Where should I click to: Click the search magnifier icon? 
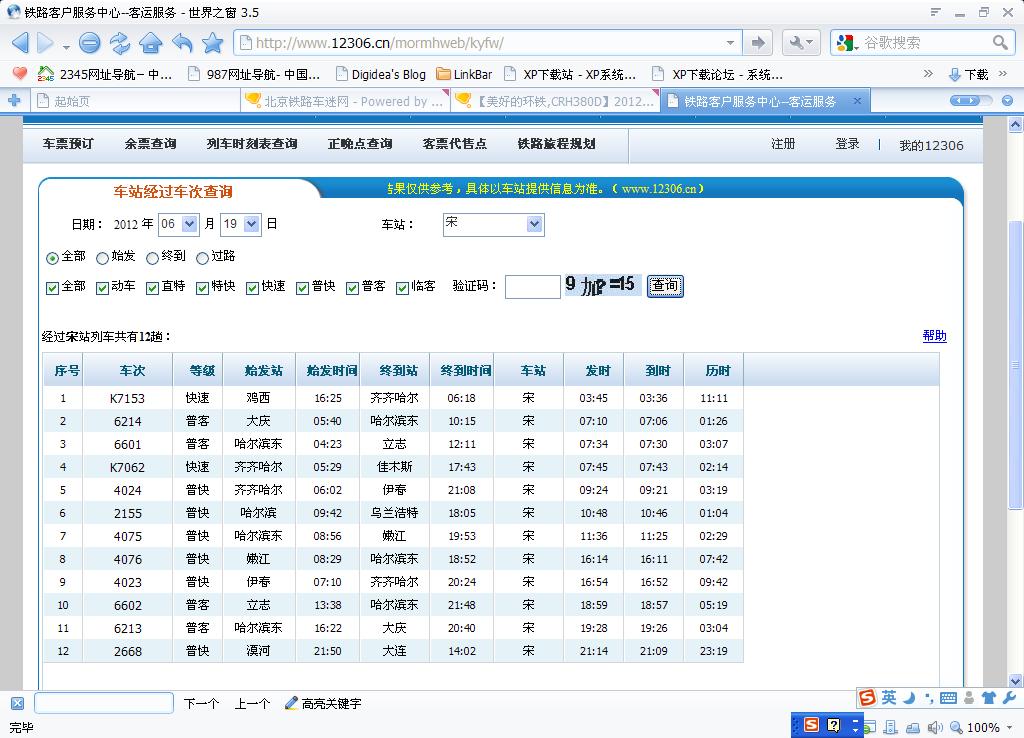pyautogui.click(x=1000, y=43)
